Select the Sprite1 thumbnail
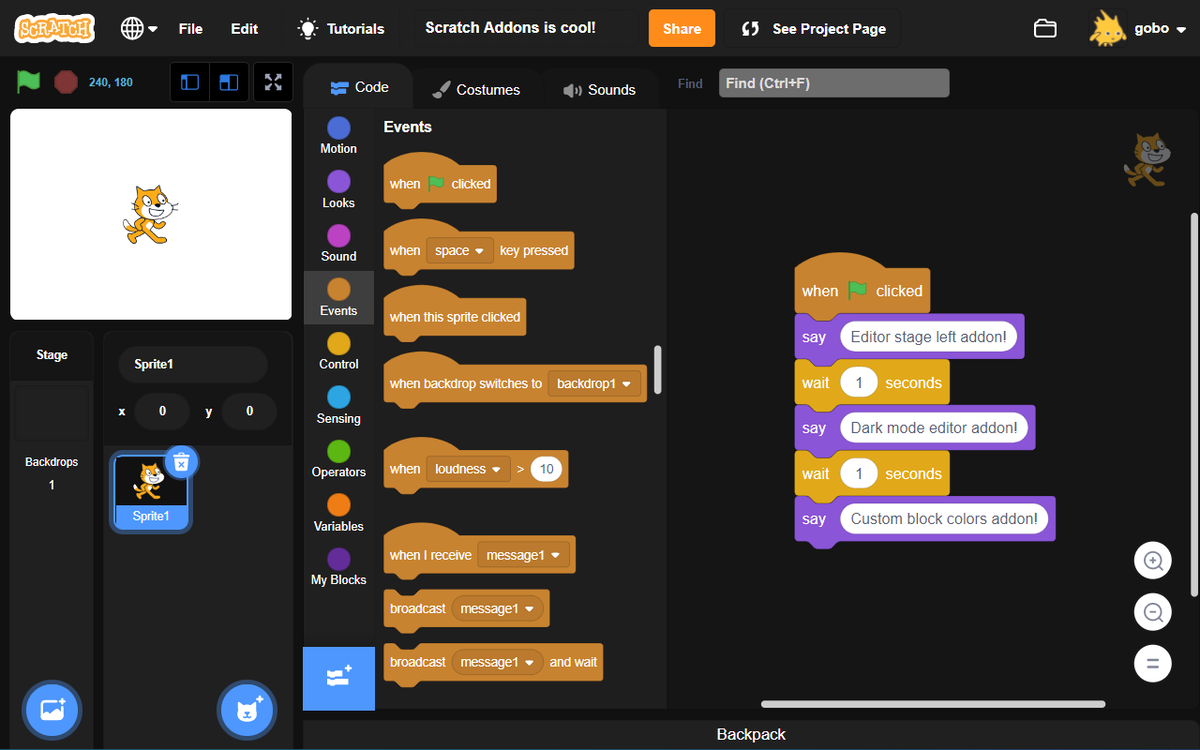This screenshot has width=1200, height=750. point(151,491)
